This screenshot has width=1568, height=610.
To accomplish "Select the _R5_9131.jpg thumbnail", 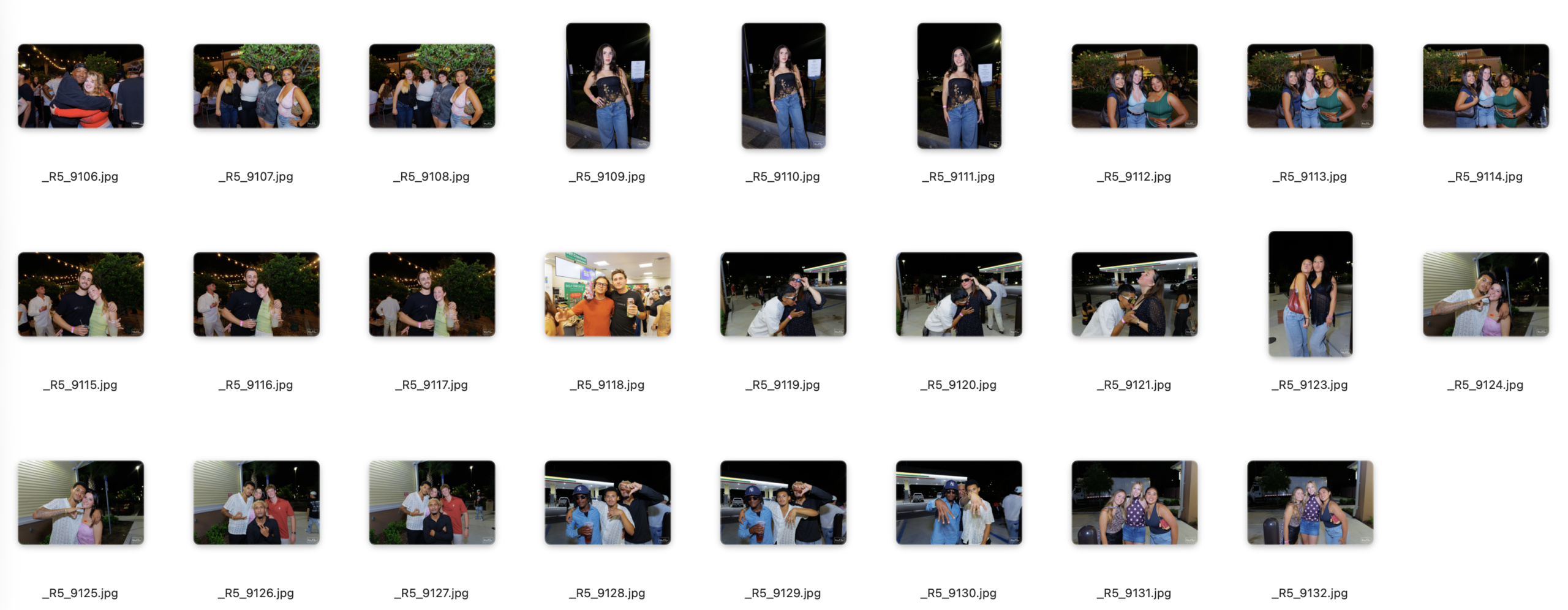I will tap(1135, 502).
